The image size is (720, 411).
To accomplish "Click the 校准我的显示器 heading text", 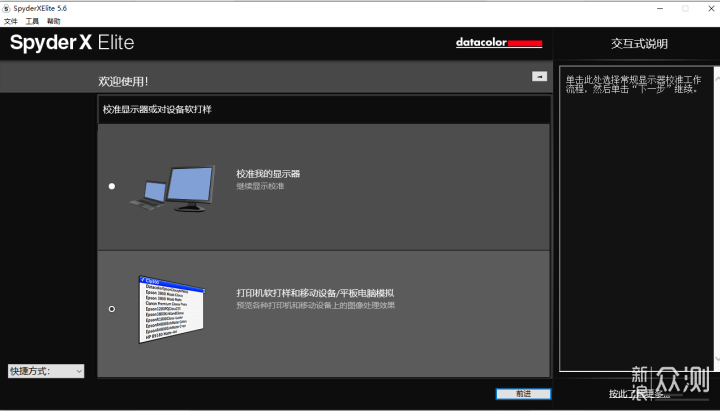I will click(268, 174).
